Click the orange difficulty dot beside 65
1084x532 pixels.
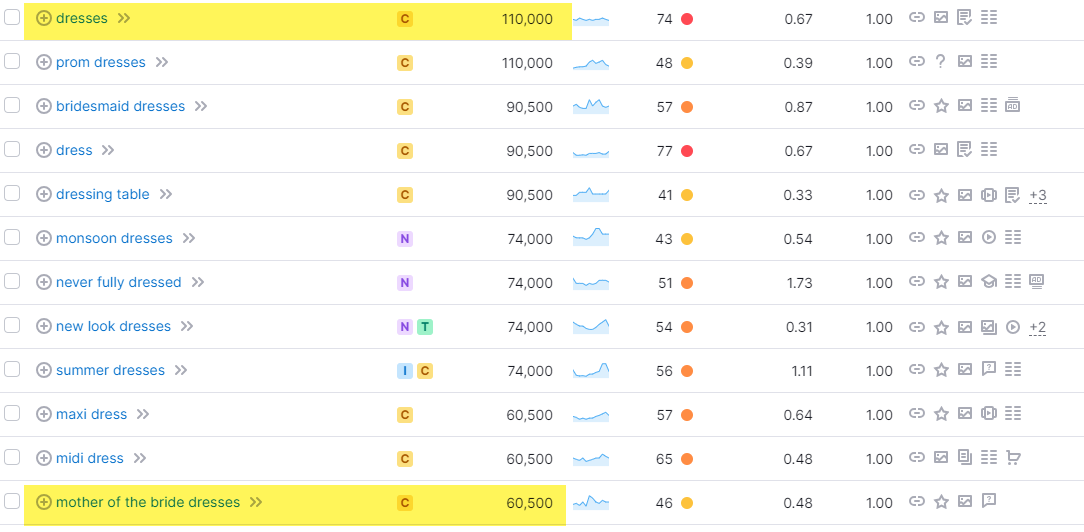pos(687,459)
